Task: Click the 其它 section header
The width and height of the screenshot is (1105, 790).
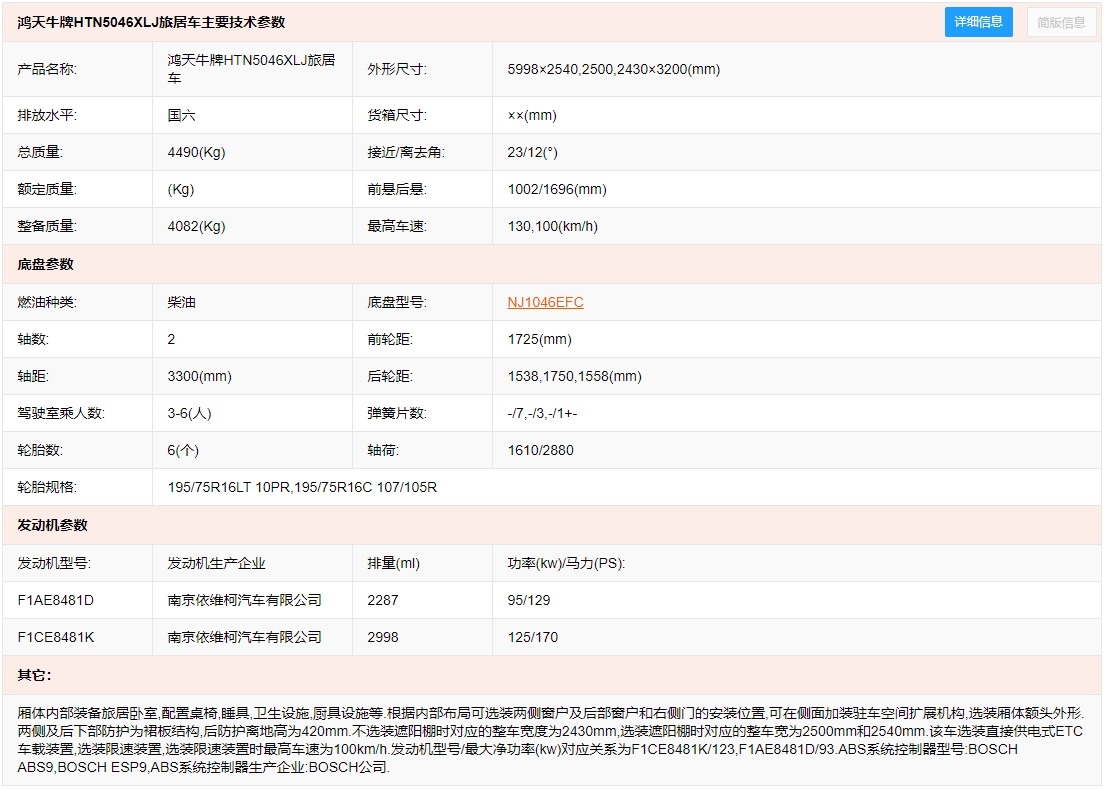Action: [x=35, y=675]
